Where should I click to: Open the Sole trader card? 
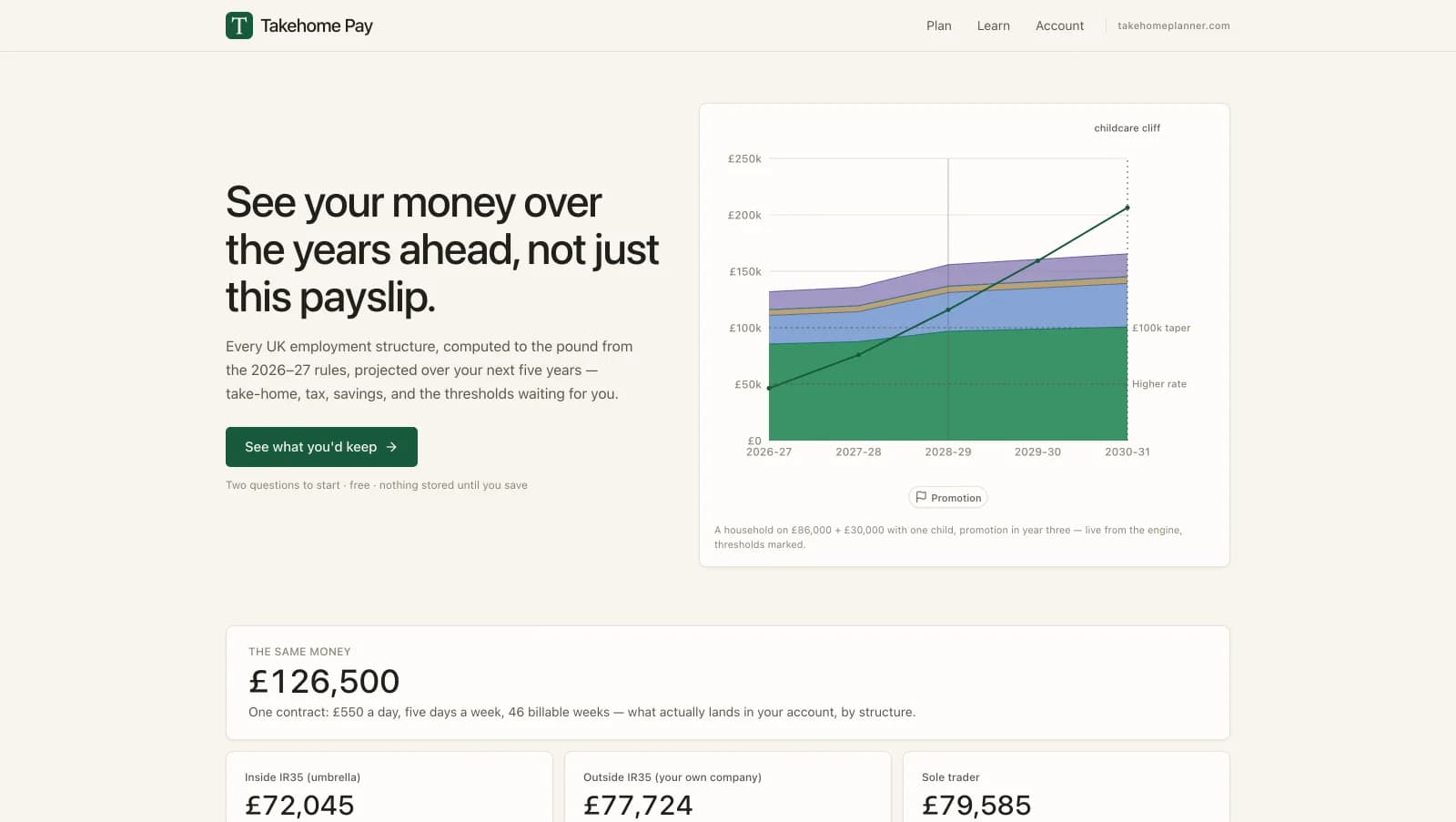[x=1067, y=787]
